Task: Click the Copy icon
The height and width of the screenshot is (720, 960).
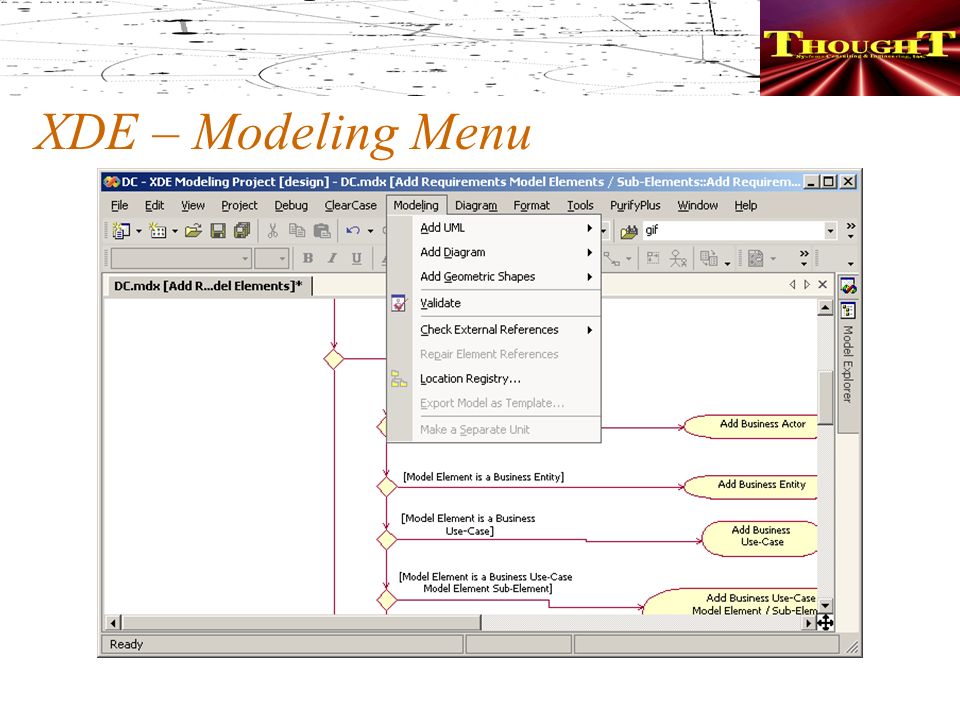Action: click(297, 230)
